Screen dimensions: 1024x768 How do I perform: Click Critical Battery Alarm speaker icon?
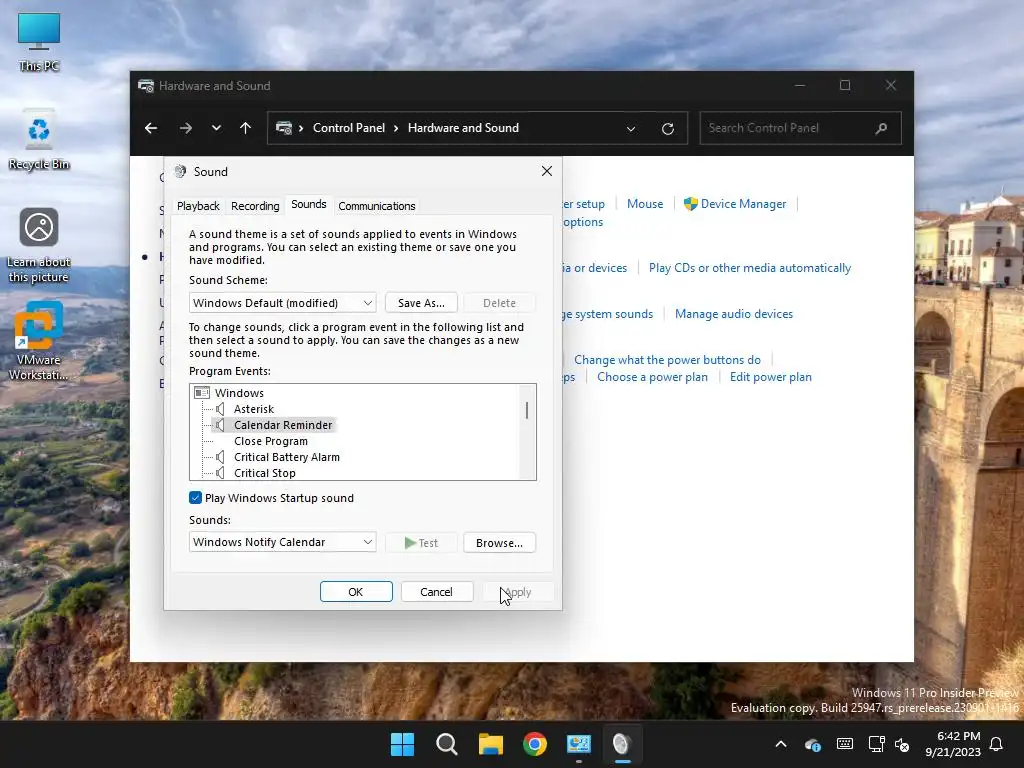click(x=221, y=457)
